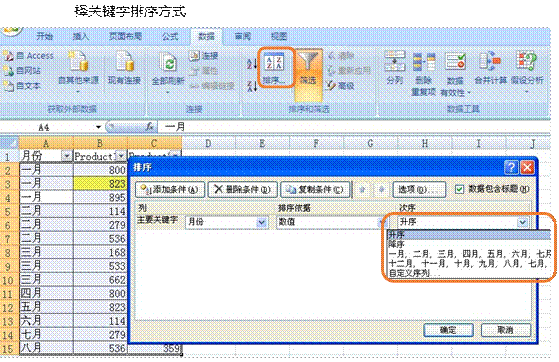Click the Properties (属性) ribbon item
This screenshot has height=362, width=559.
point(204,71)
